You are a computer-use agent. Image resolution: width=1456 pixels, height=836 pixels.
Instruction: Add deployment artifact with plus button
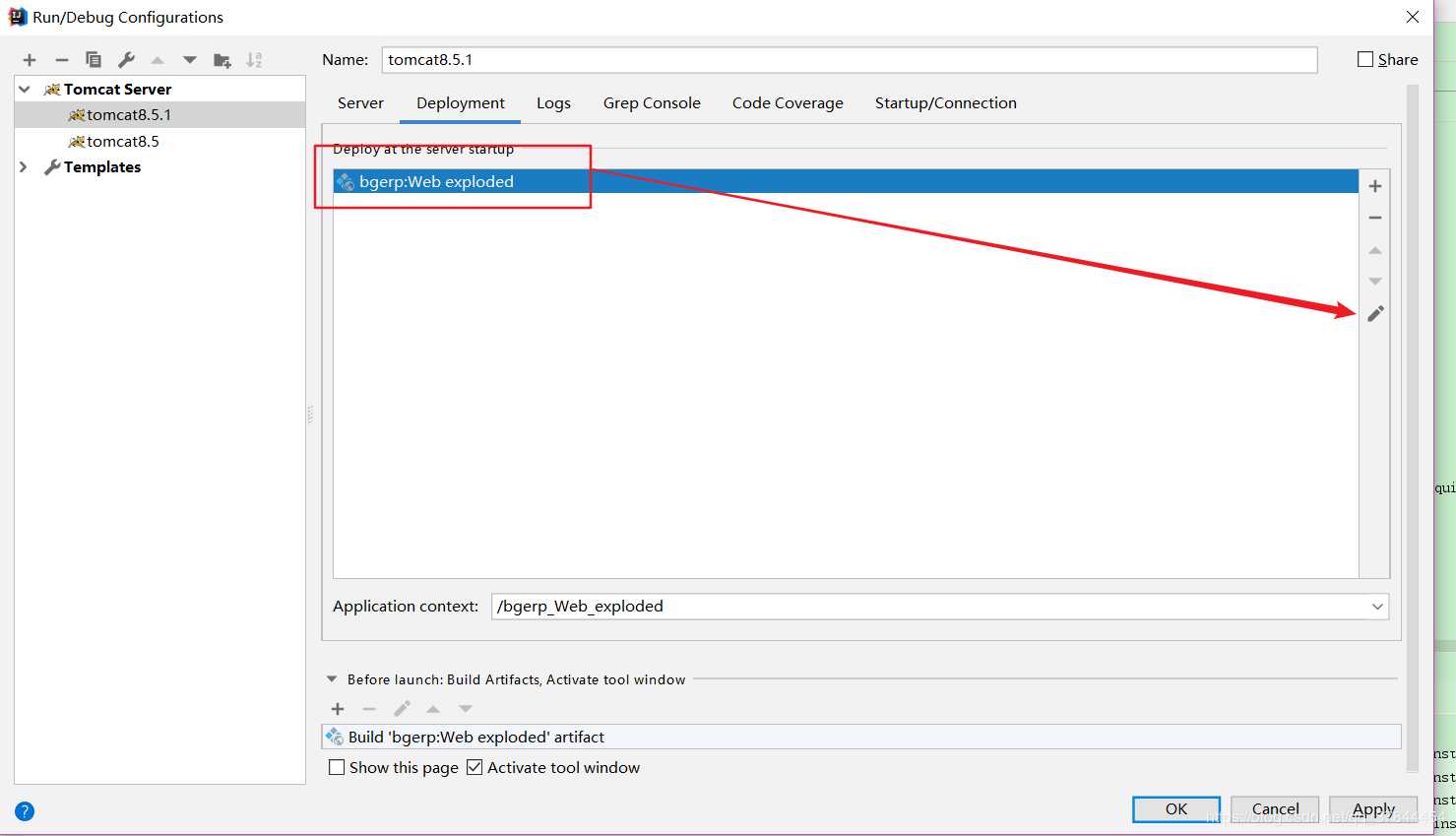click(x=1375, y=186)
